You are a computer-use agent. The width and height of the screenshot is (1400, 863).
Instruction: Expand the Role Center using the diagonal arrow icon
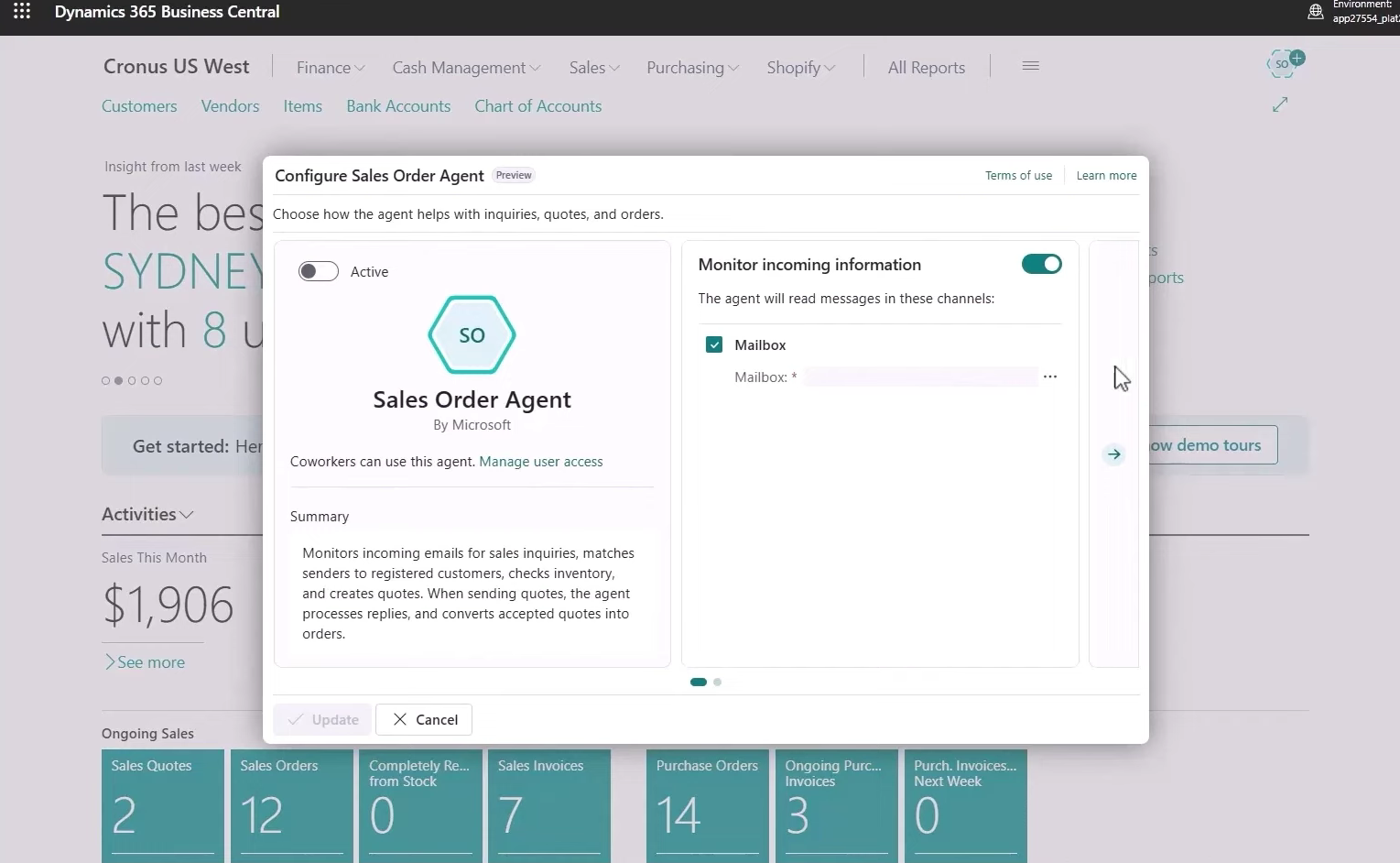[x=1279, y=104]
